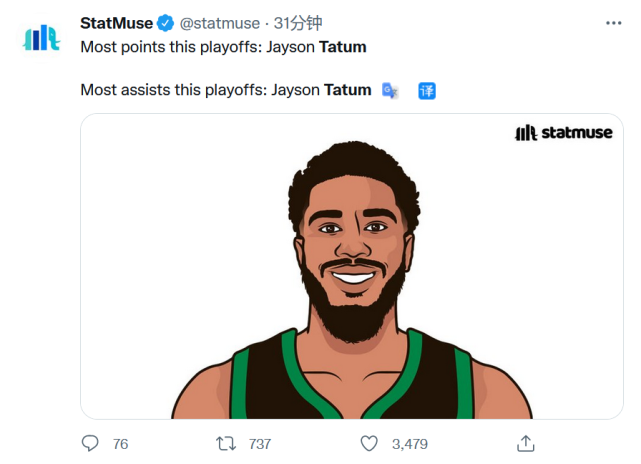Like the tweet with the heart
The width and height of the screenshot is (641, 464).
[x=368, y=442]
